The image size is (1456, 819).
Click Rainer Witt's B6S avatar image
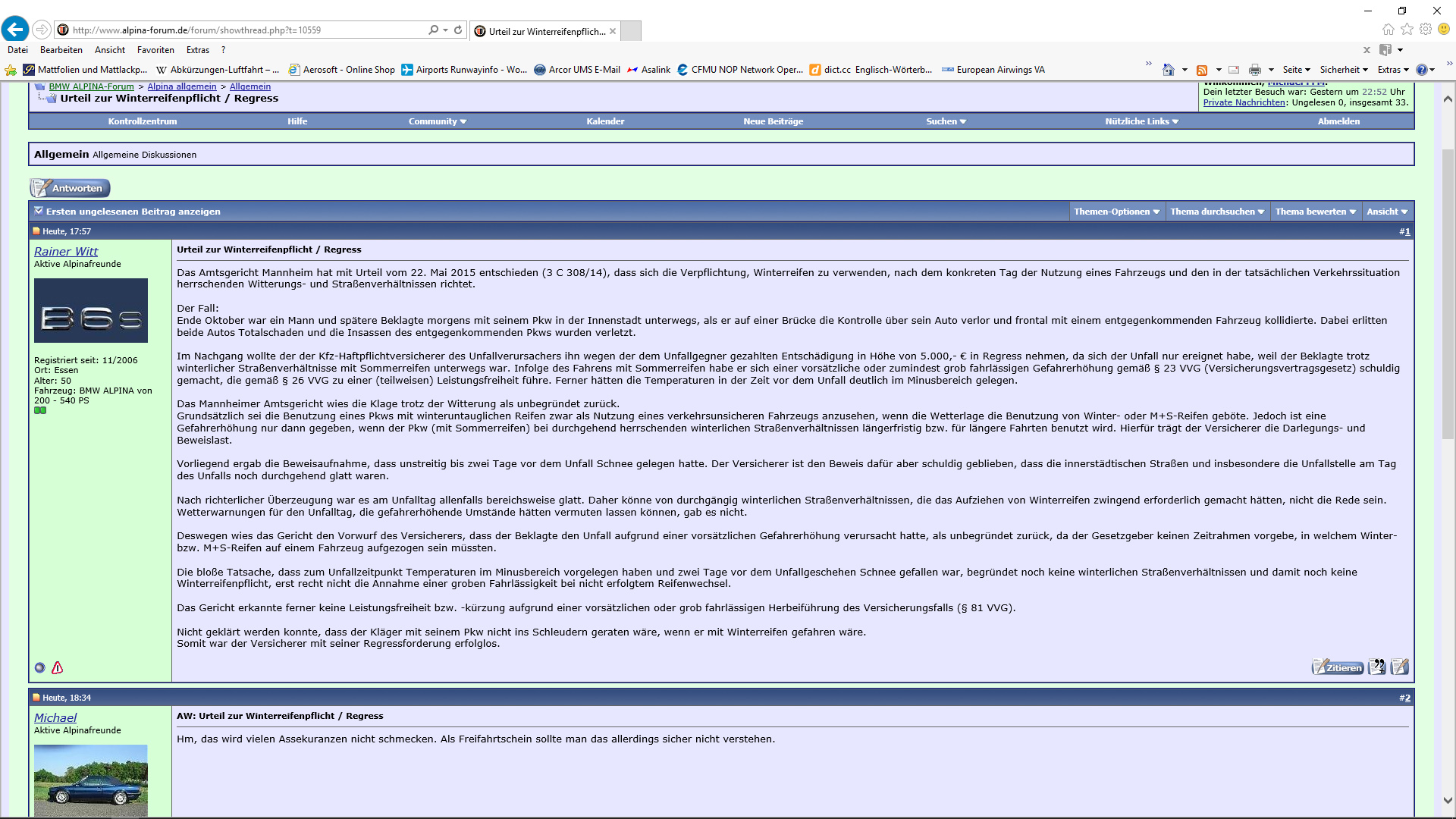click(x=91, y=310)
